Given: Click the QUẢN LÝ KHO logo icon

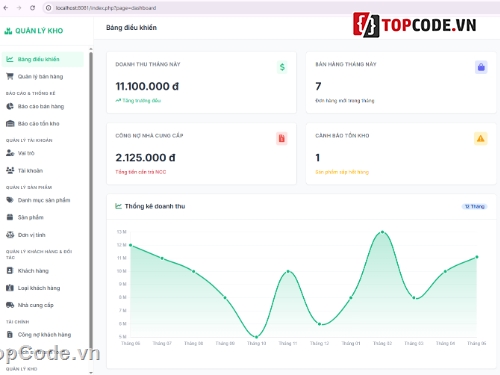Looking at the screenshot, I should [x=8, y=31].
